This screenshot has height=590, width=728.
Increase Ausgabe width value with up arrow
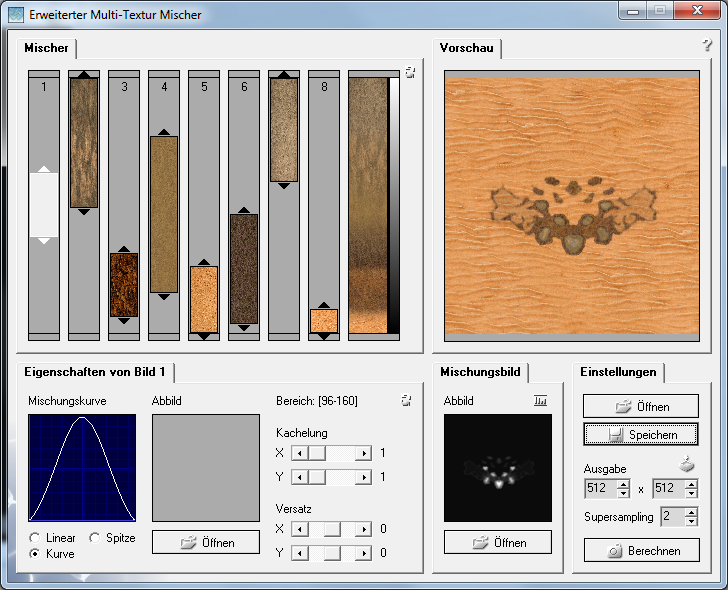coord(623,484)
